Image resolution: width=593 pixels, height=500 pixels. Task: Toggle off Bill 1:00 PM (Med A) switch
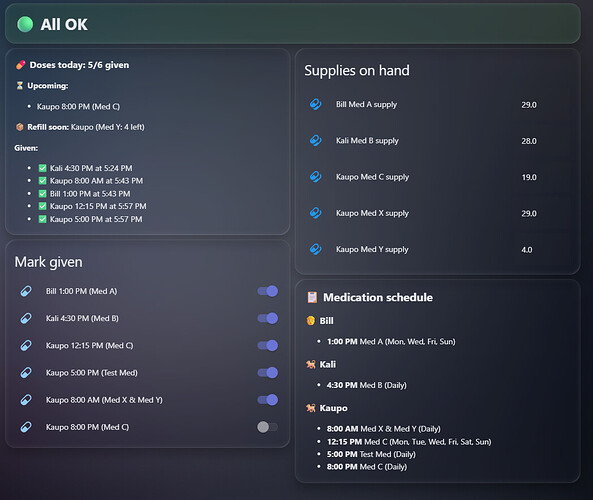click(x=267, y=291)
